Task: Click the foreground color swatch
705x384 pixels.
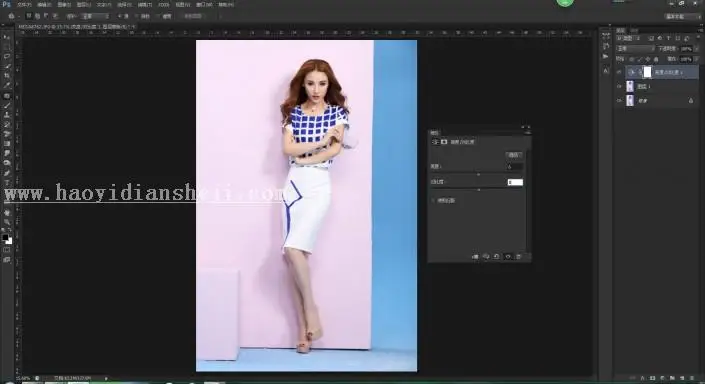Action: [5, 237]
